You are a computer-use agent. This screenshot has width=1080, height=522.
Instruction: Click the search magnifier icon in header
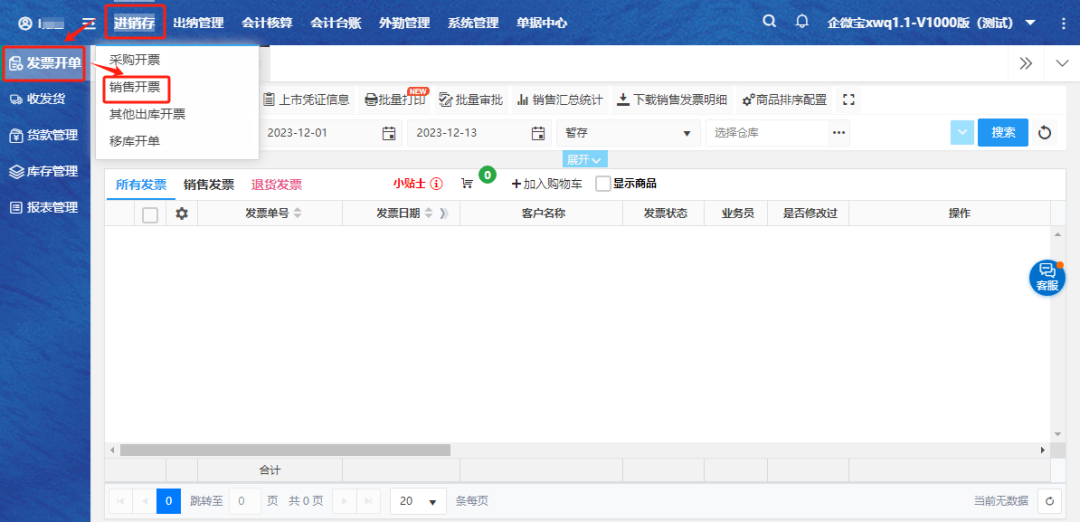click(768, 21)
